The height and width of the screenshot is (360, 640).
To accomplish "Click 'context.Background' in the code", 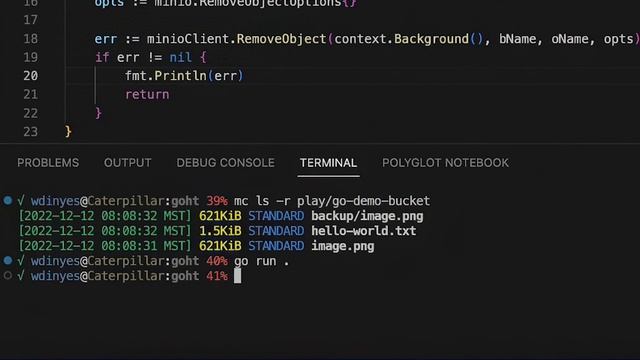I will point(401,39).
